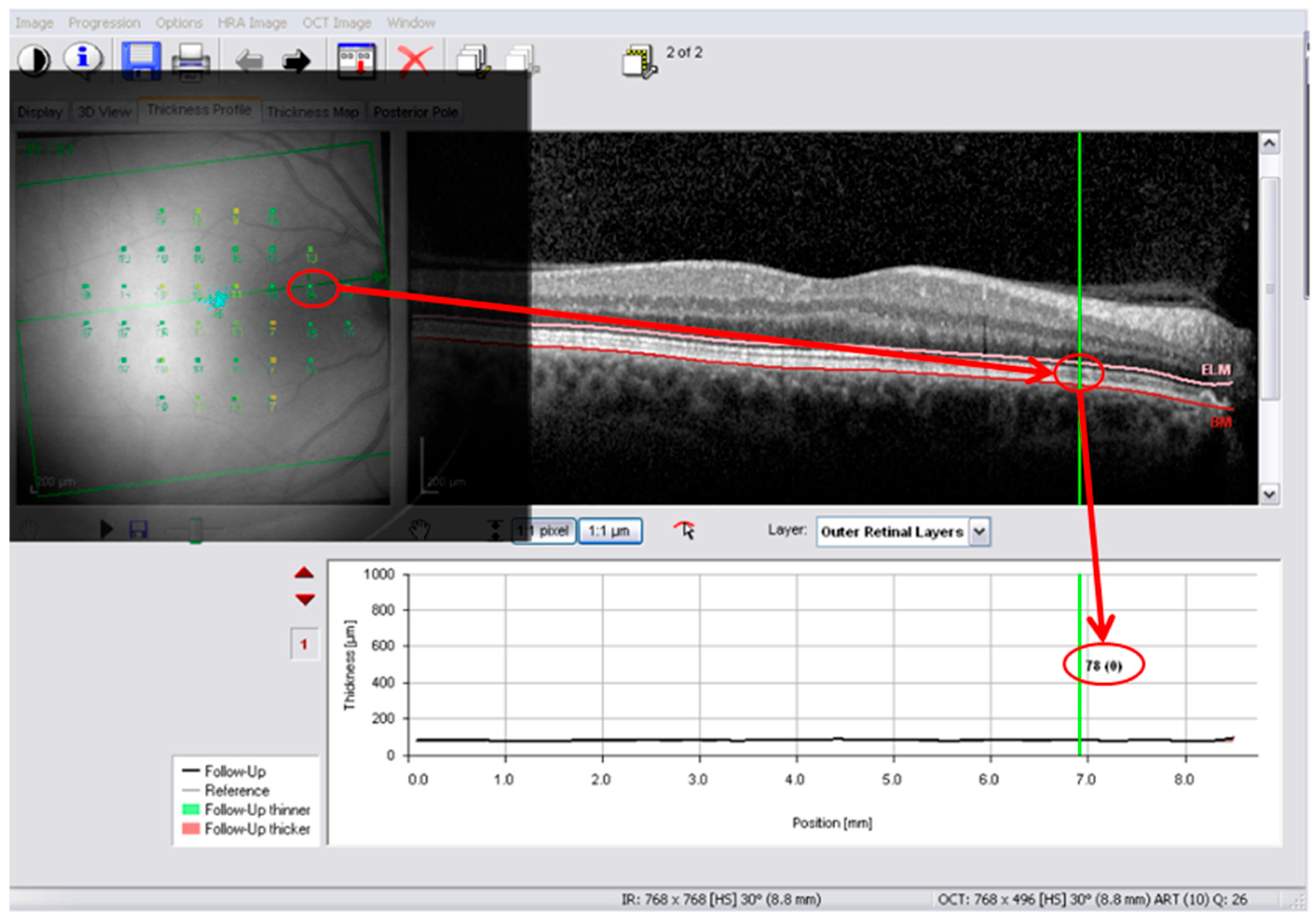This screenshot has height=922, width=1316.
Task: Switch to the Display tab
Action: click(40, 112)
